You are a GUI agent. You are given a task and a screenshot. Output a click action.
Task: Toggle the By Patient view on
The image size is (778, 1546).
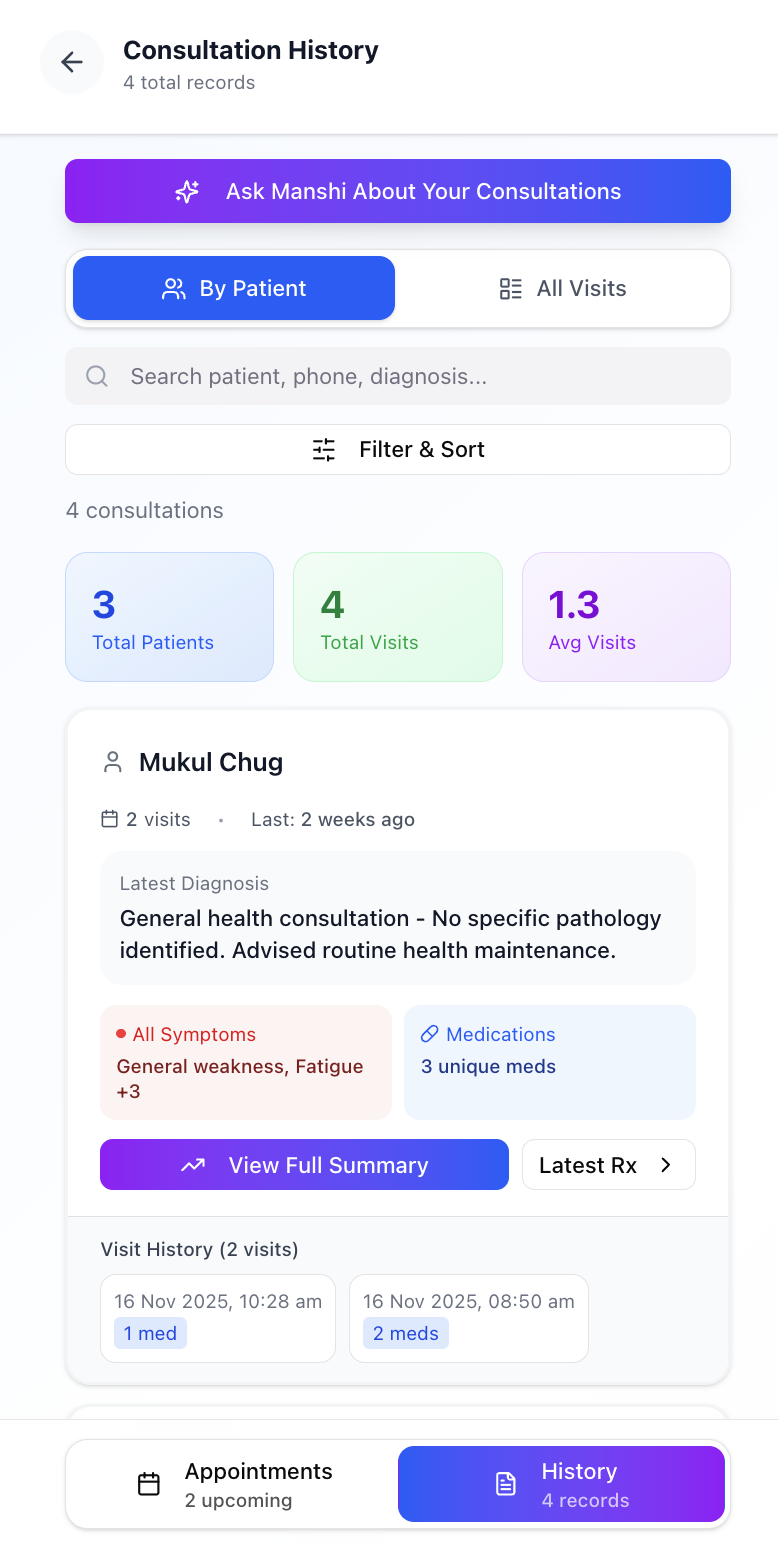pos(233,288)
